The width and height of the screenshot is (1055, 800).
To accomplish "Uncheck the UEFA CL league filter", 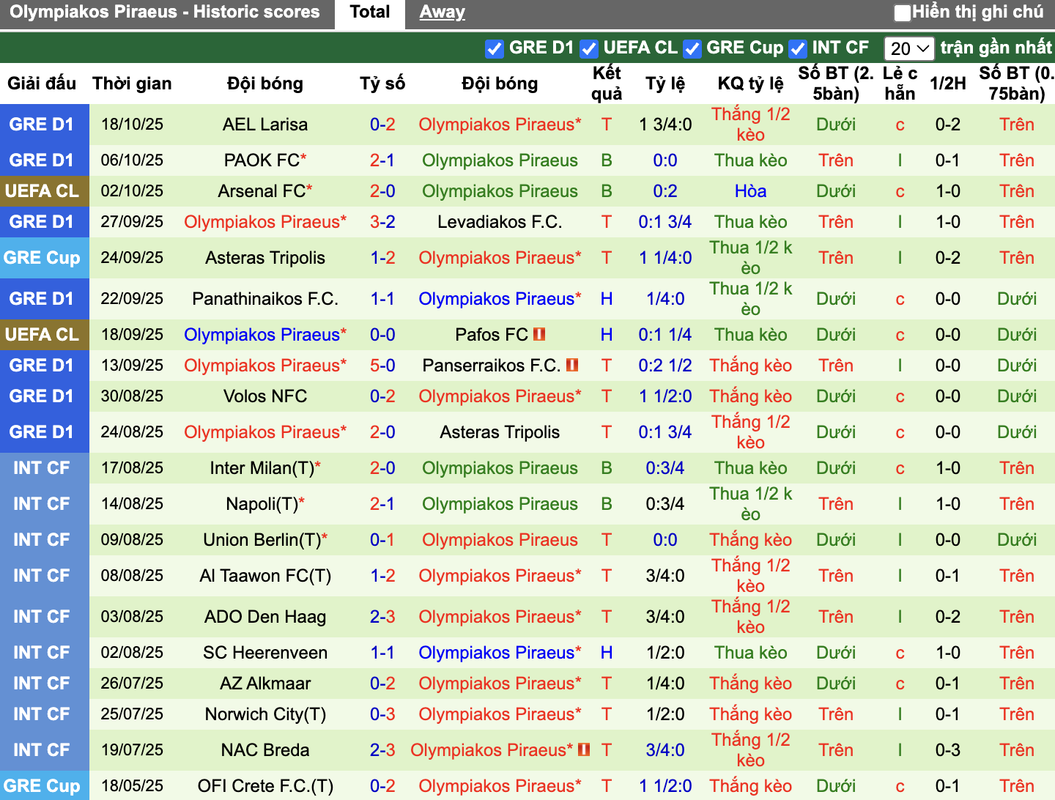I will (589, 48).
